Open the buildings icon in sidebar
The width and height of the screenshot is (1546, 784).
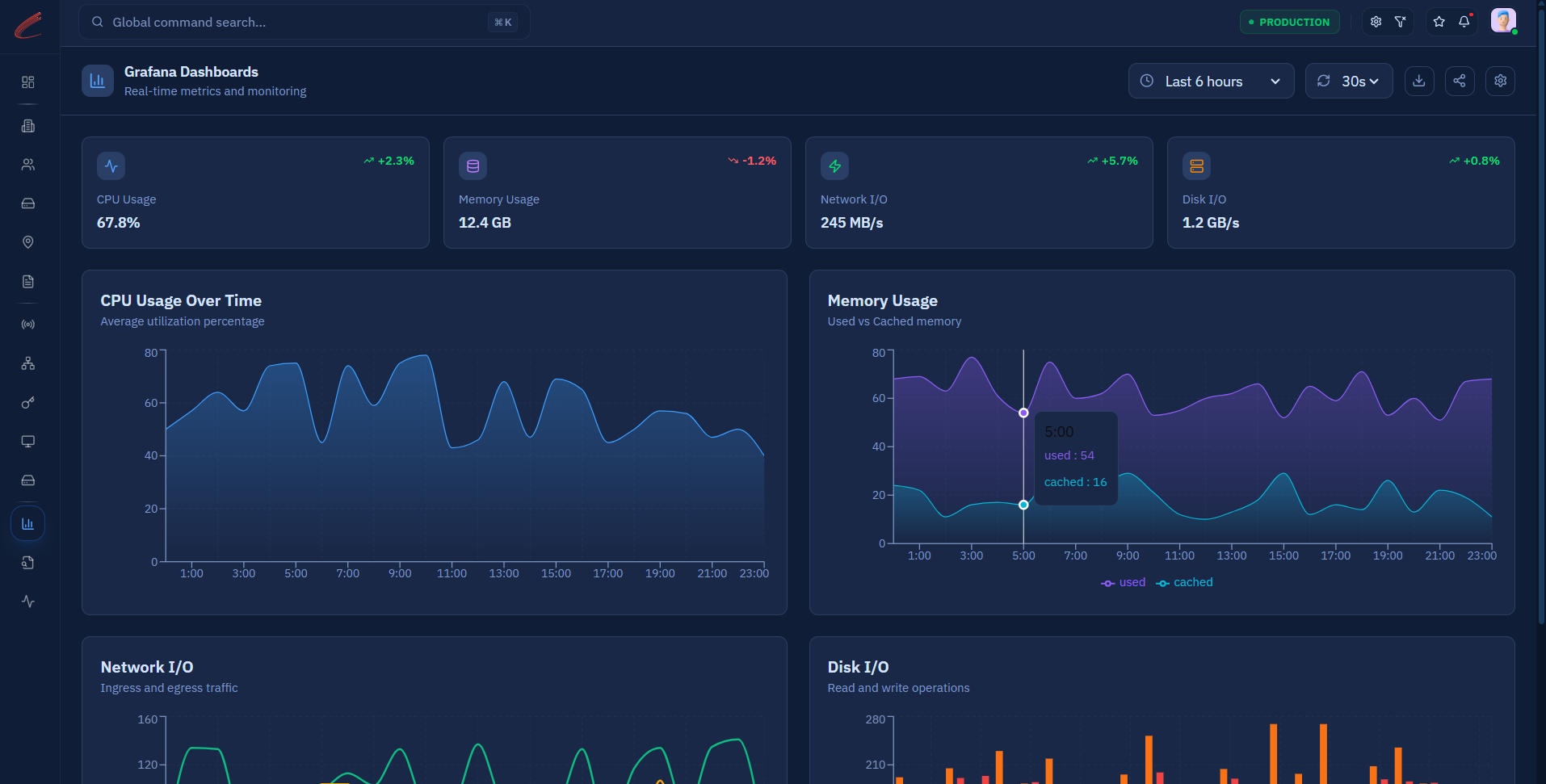pos(28,126)
